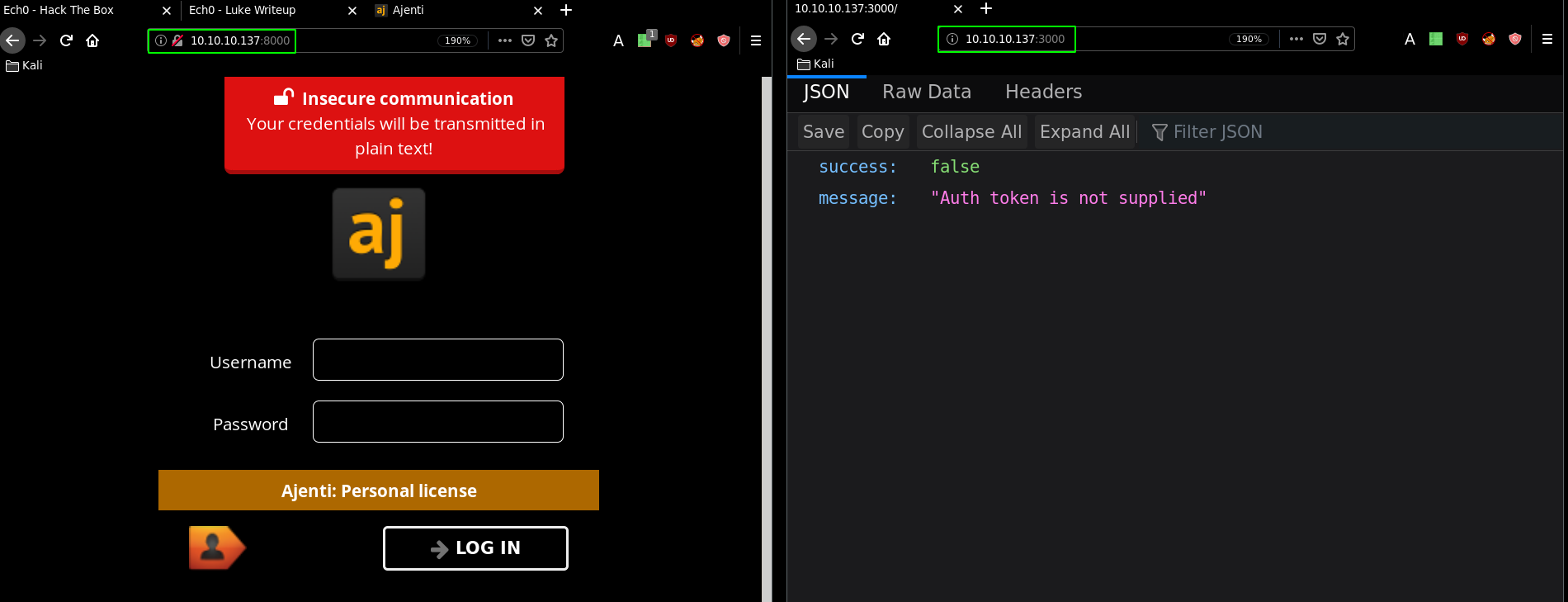Switch to the JSON viewer tab
The height and width of the screenshot is (602, 1568).
pos(826,92)
